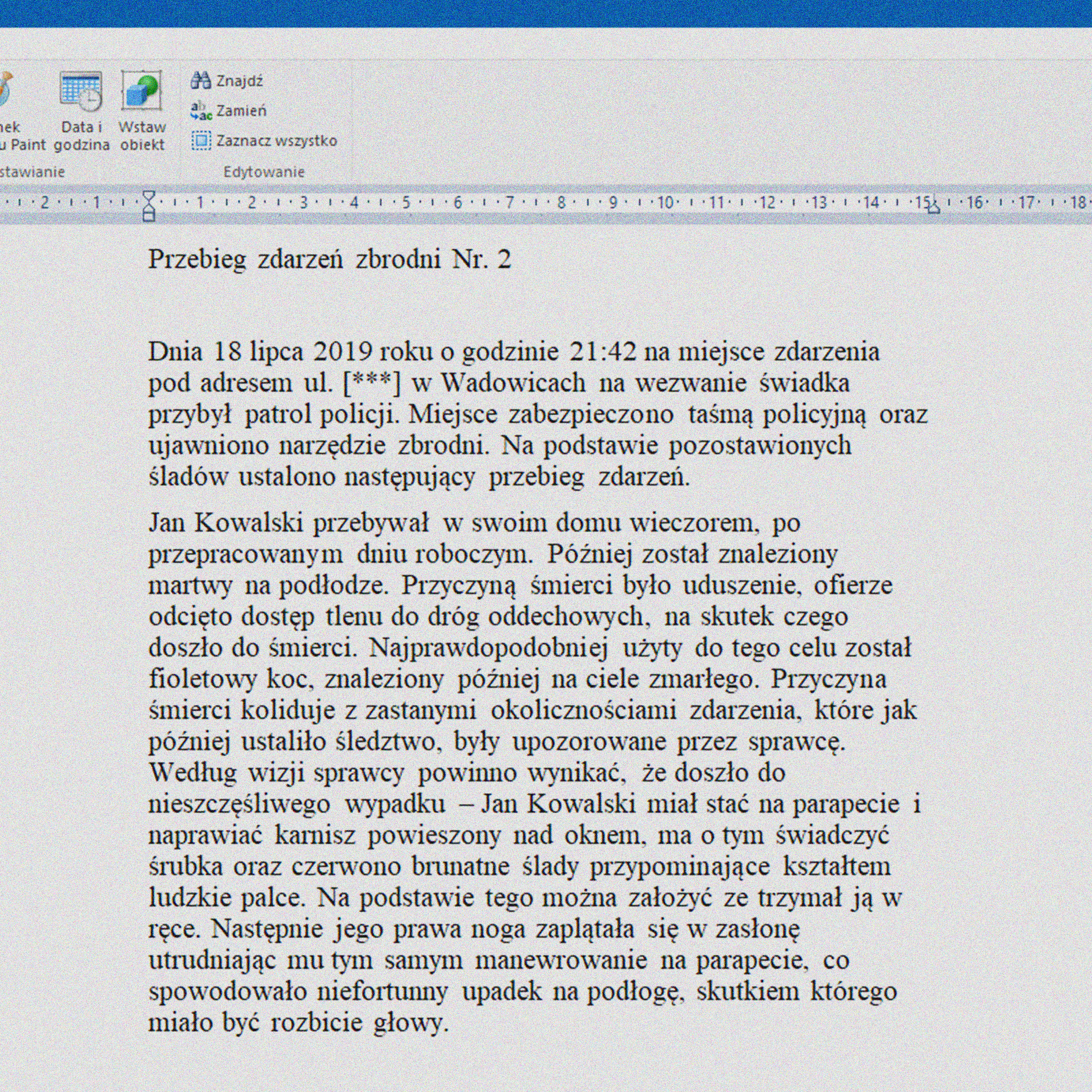Click the "[***]" address placeholder
This screenshot has width=1092, height=1092.
click(371, 383)
